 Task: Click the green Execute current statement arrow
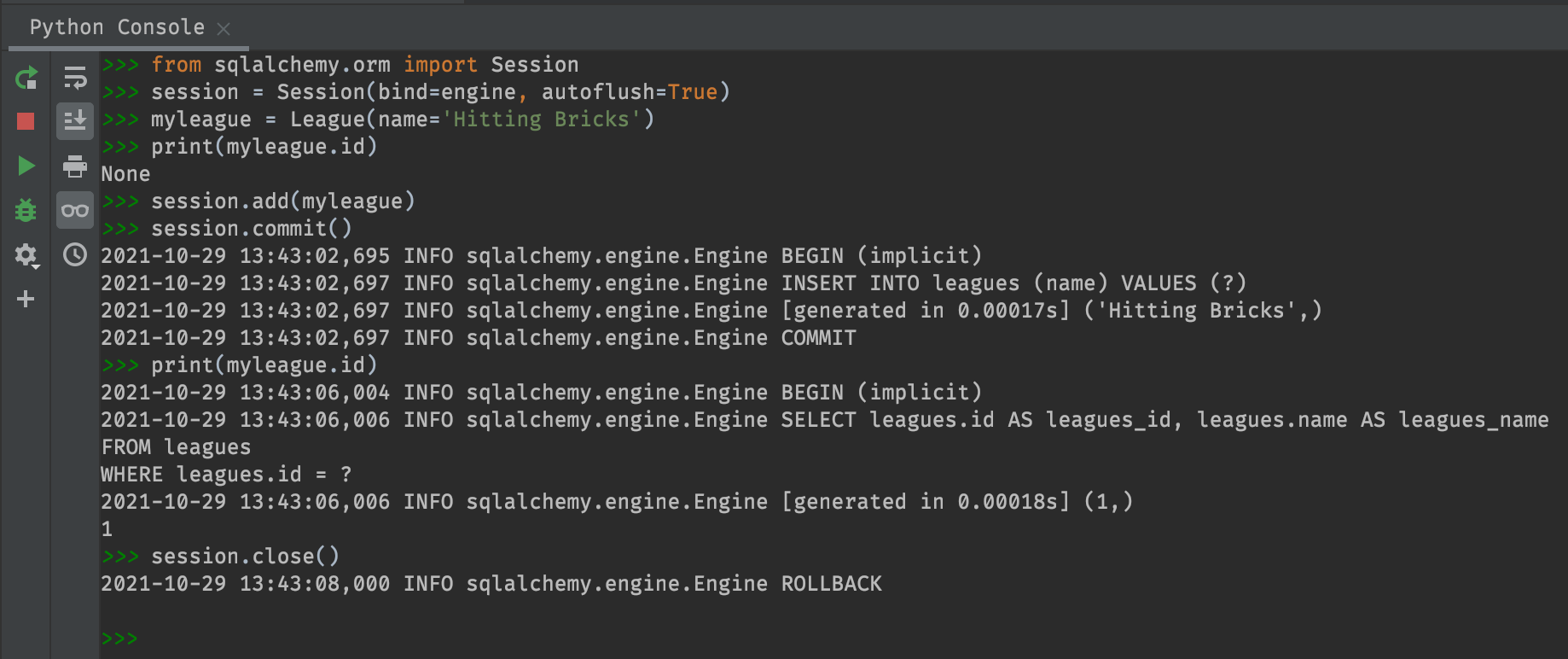pos(26,166)
